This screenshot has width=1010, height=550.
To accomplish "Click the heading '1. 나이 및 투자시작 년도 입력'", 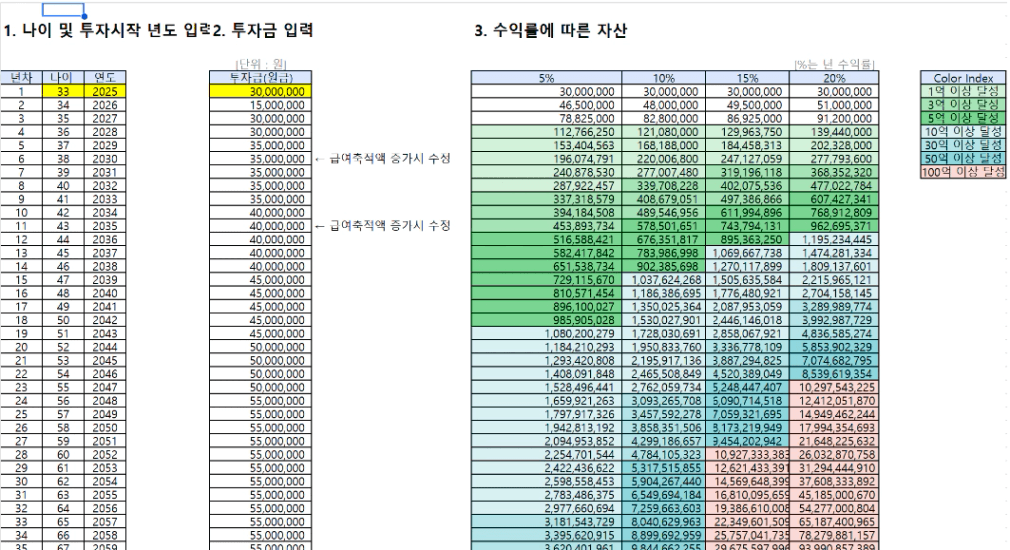I will (x=107, y=30).
